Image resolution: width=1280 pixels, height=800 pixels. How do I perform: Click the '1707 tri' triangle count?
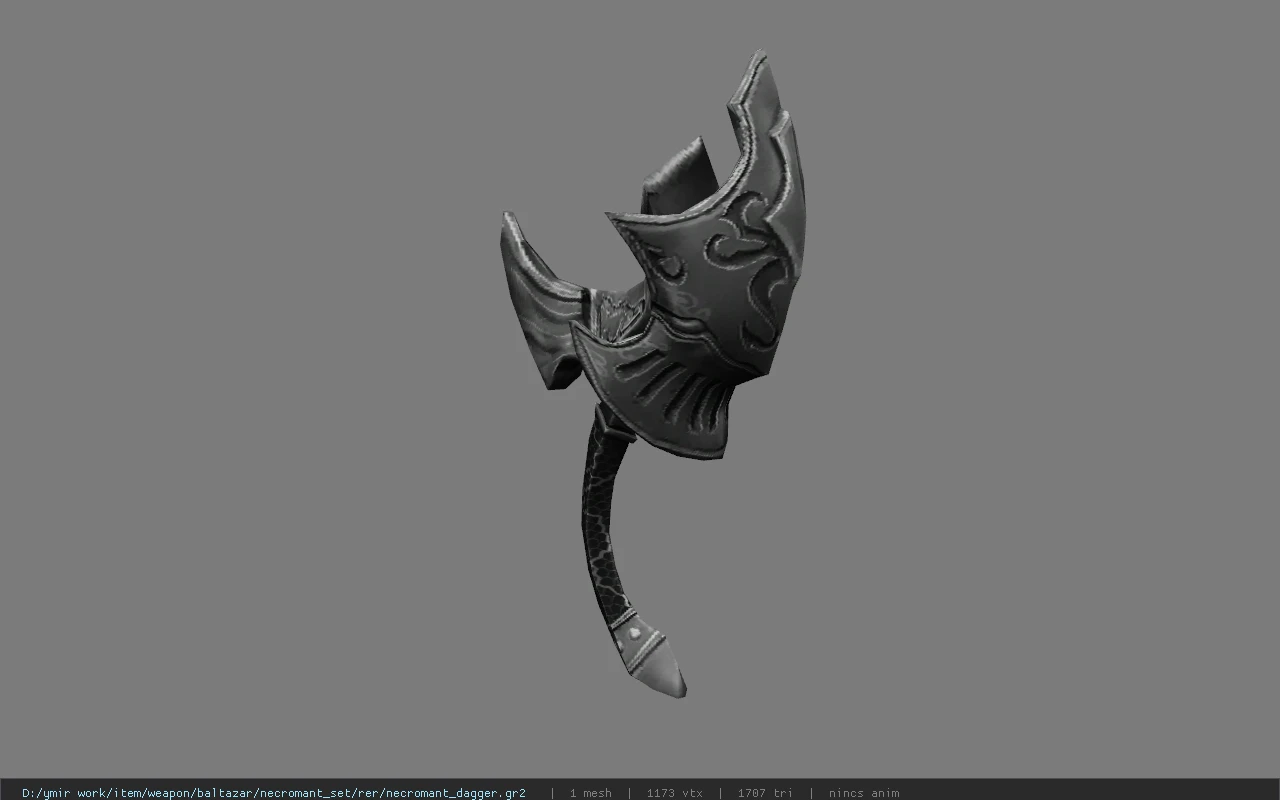[x=765, y=793]
